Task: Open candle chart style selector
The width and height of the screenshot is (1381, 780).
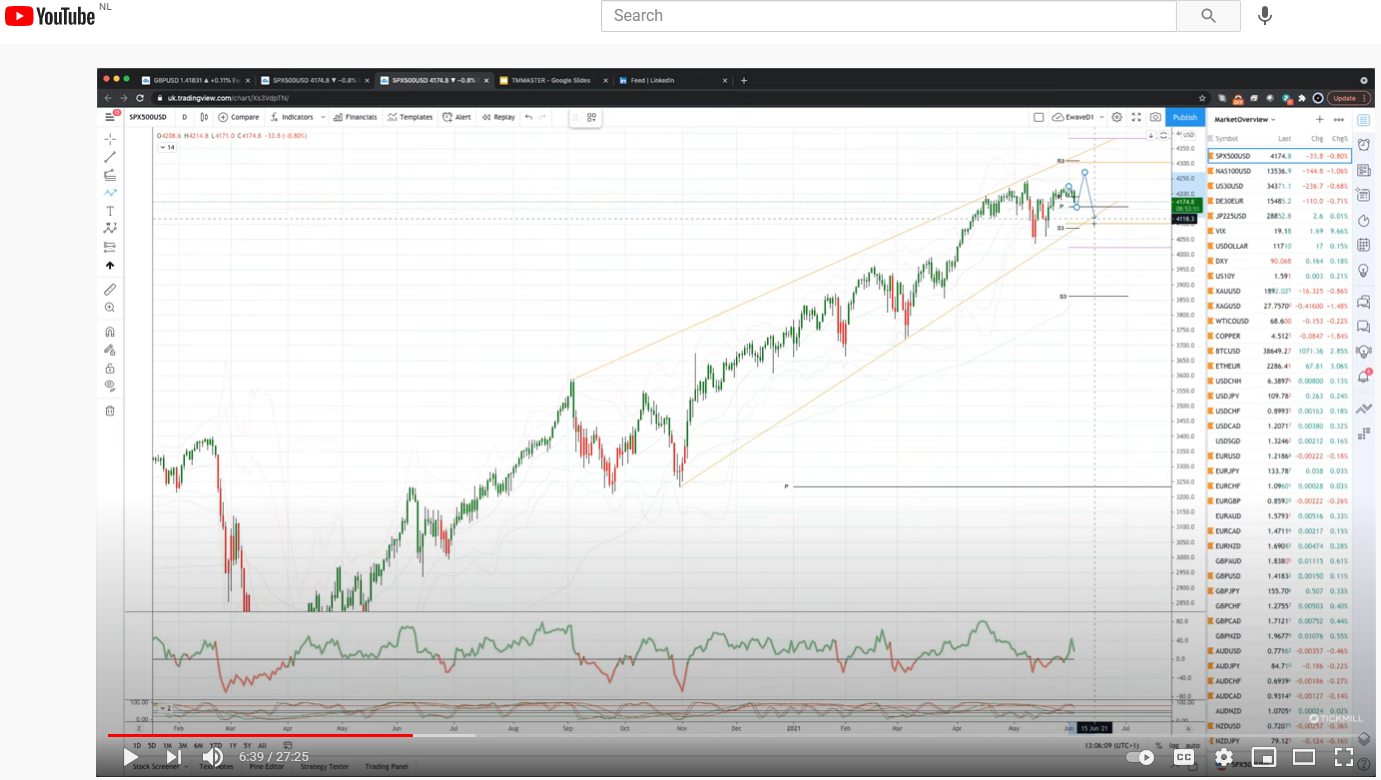Action: (204, 117)
